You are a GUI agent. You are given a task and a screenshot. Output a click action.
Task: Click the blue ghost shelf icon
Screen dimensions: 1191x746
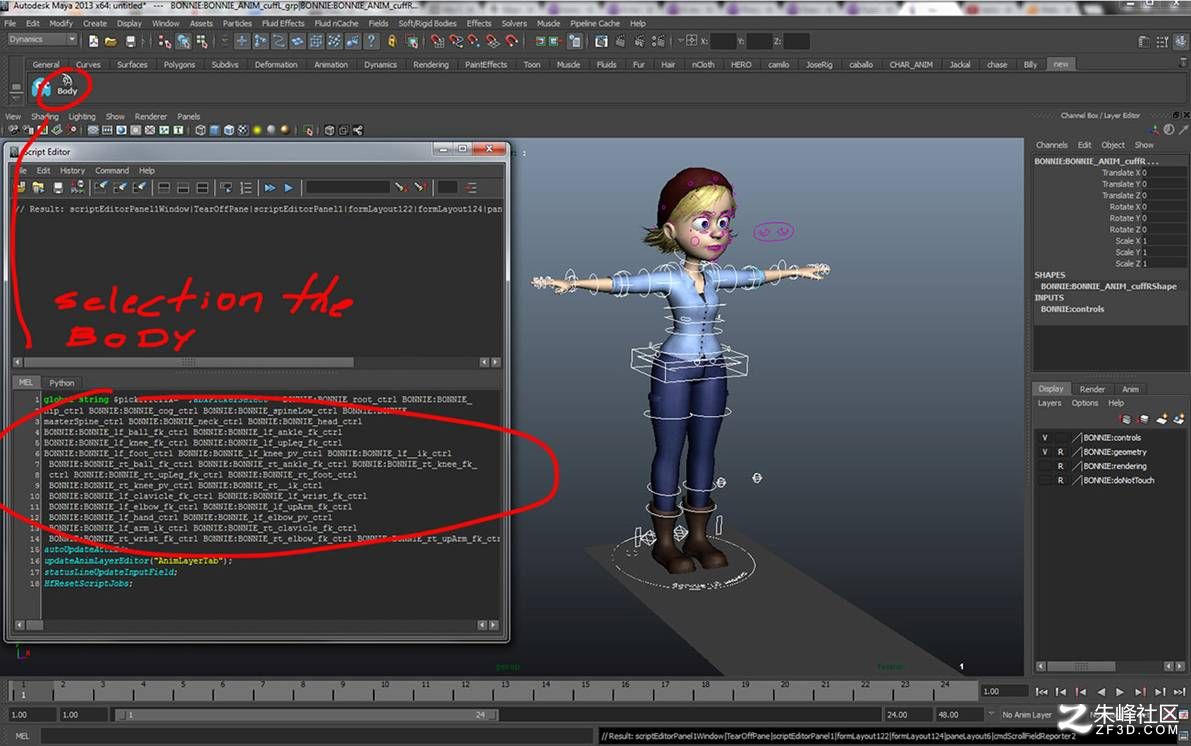[42, 88]
